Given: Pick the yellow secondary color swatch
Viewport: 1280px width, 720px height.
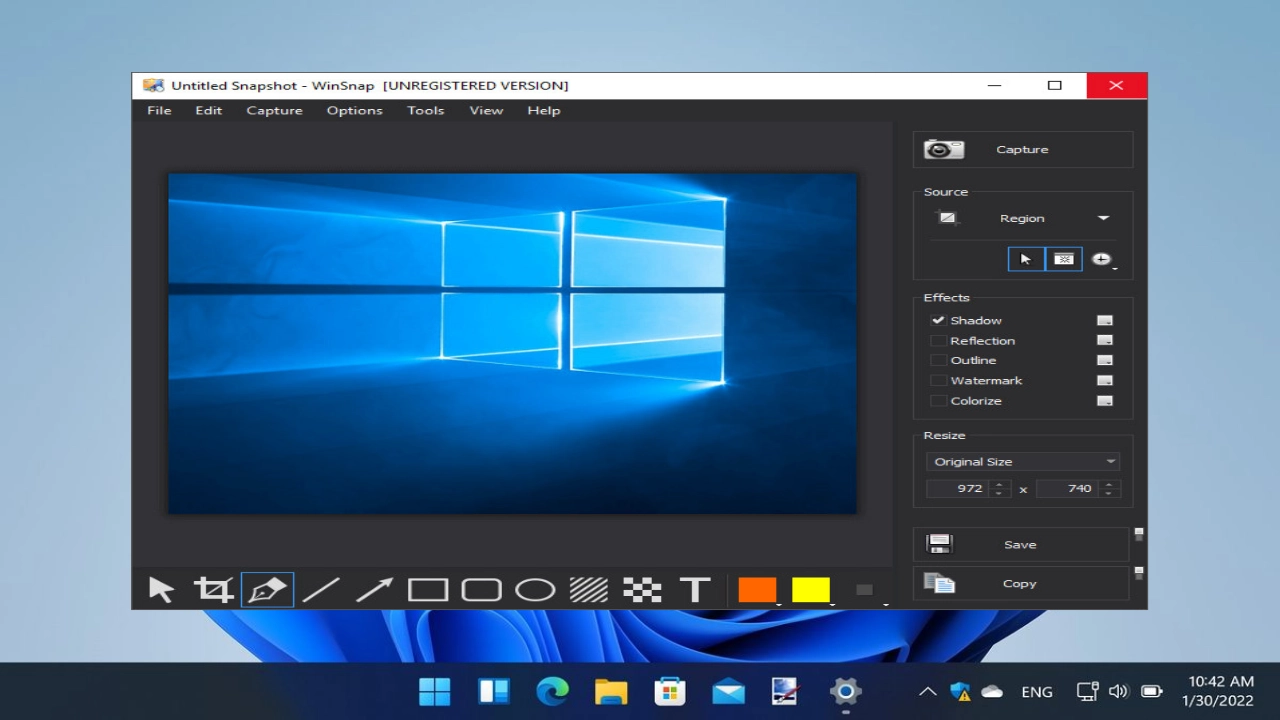Looking at the screenshot, I should (811, 590).
